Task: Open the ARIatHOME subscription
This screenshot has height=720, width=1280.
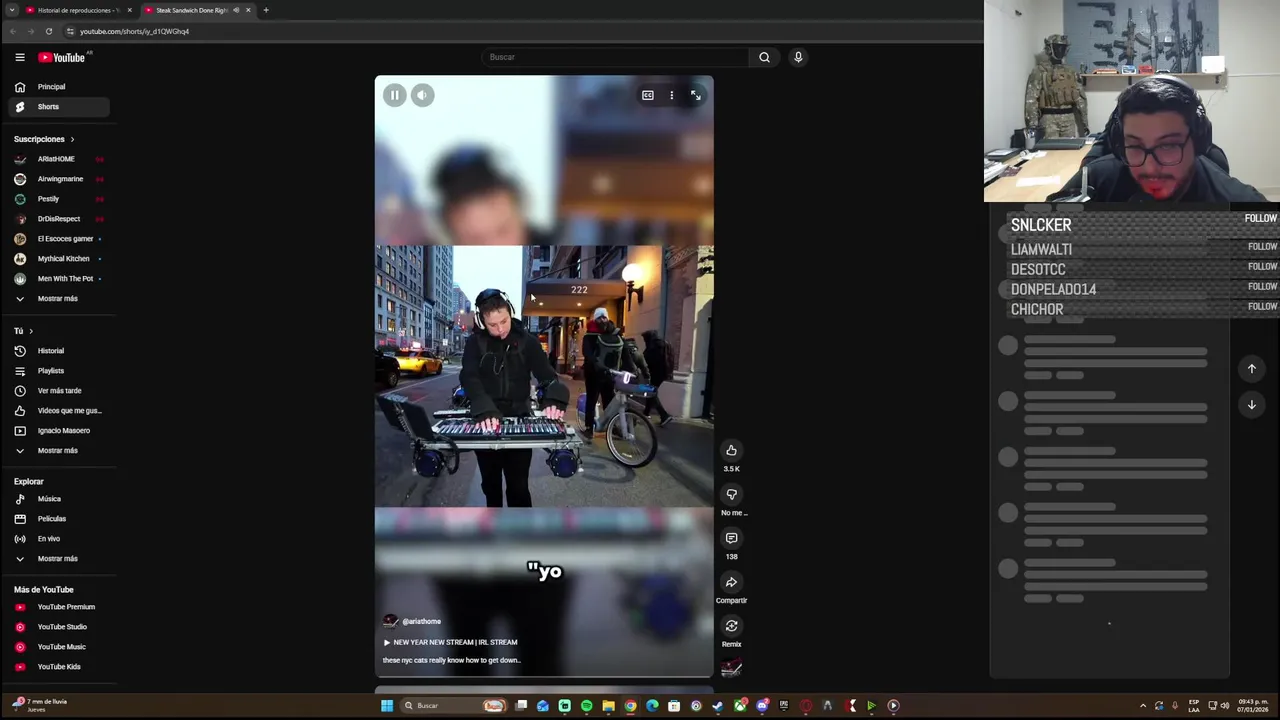Action: click(57, 159)
